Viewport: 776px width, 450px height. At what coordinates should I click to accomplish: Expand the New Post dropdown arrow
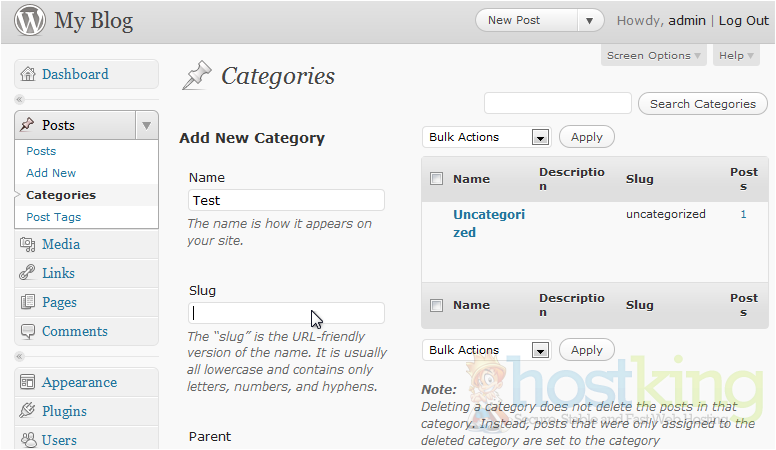tap(591, 21)
